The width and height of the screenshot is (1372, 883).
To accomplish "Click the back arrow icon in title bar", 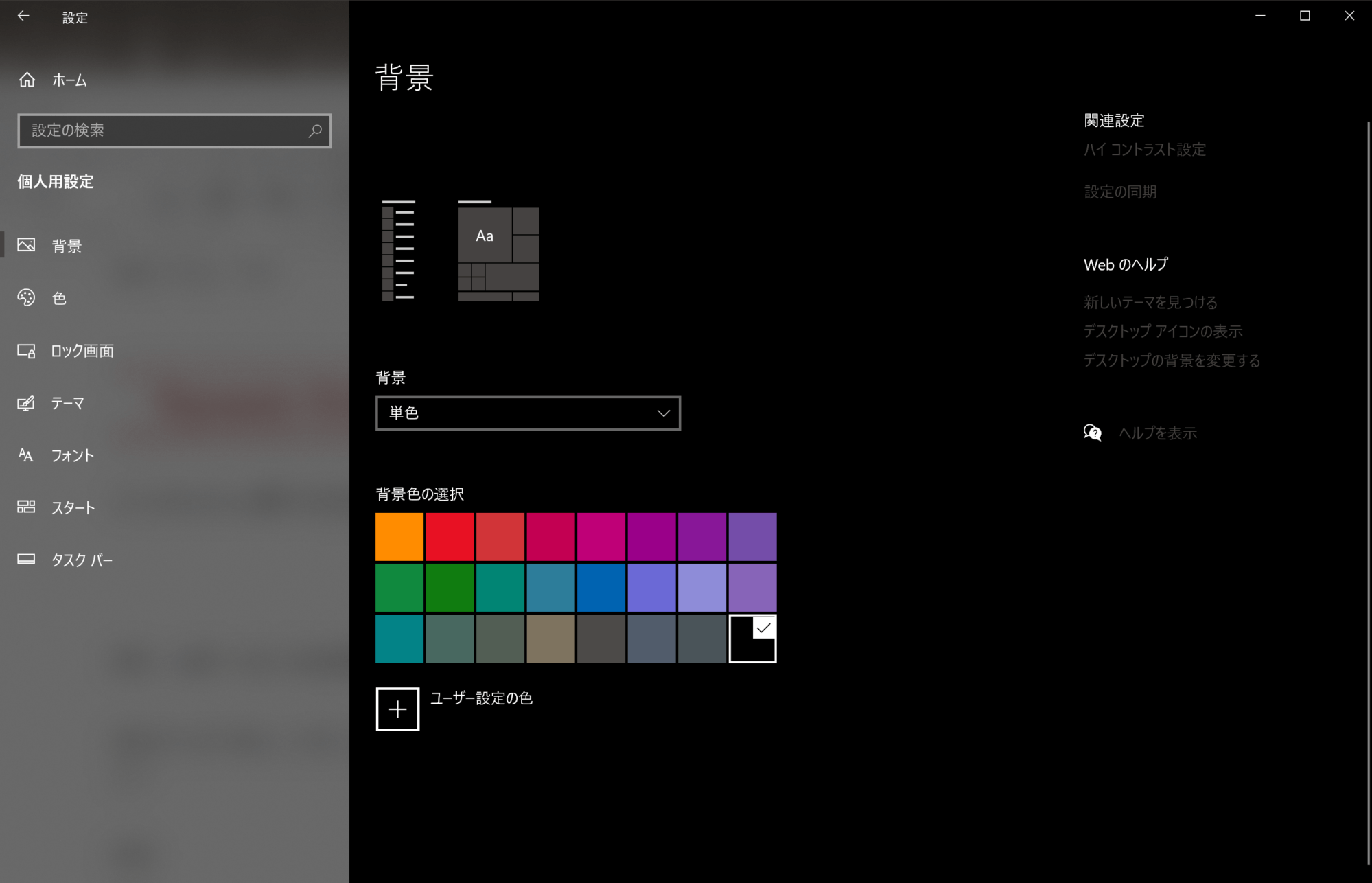I will [x=23, y=16].
